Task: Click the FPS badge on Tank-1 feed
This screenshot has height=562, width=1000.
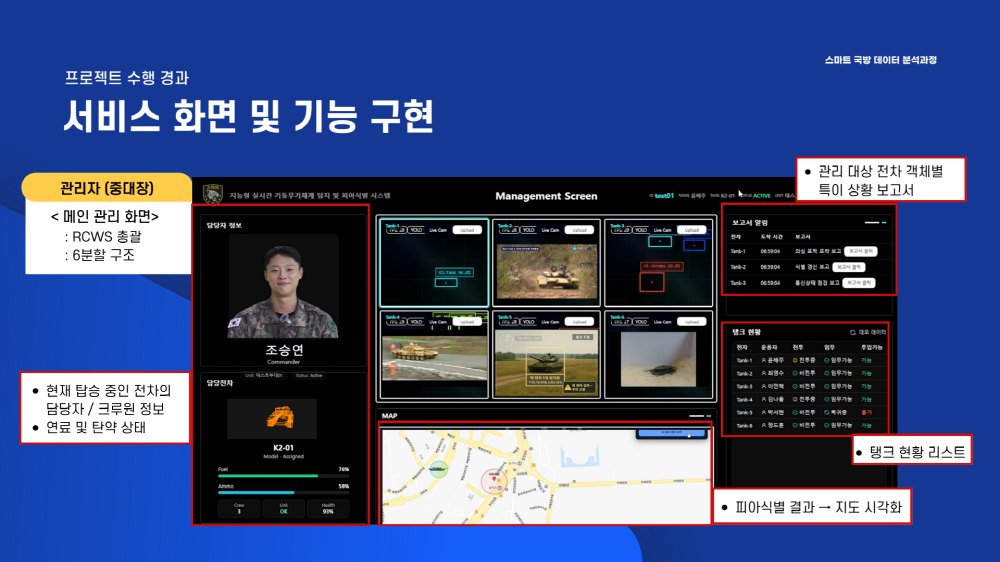Action: 397,230
